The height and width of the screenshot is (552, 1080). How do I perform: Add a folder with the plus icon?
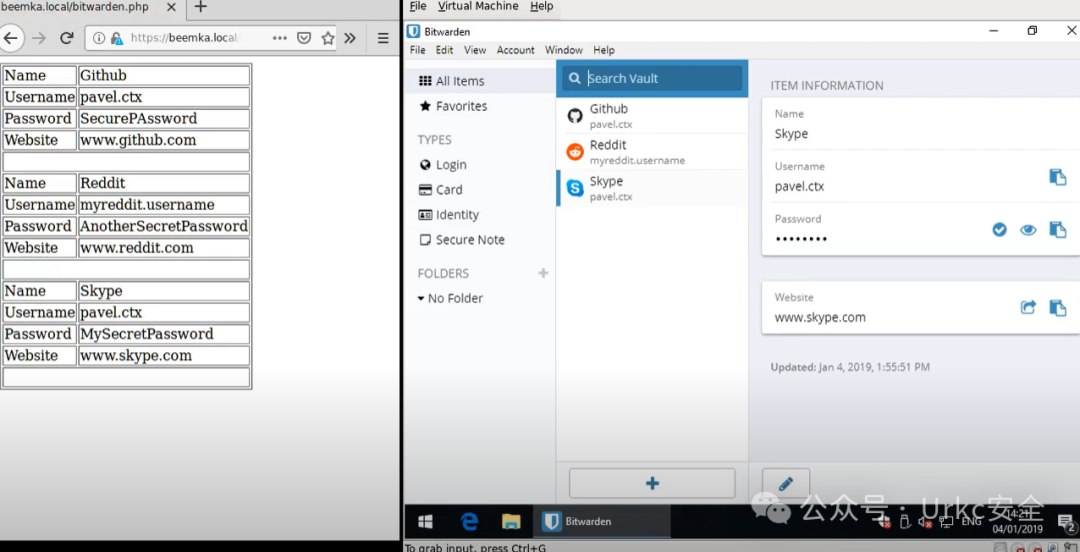click(543, 274)
